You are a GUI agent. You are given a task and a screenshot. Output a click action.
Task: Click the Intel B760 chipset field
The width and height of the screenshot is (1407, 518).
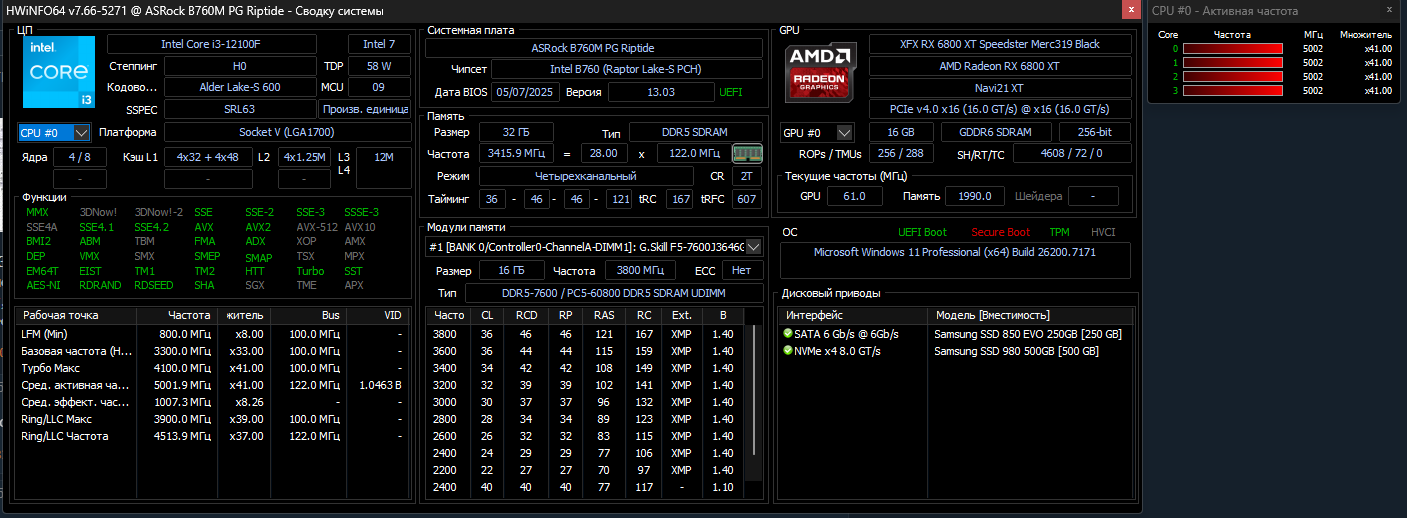(x=627, y=69)
